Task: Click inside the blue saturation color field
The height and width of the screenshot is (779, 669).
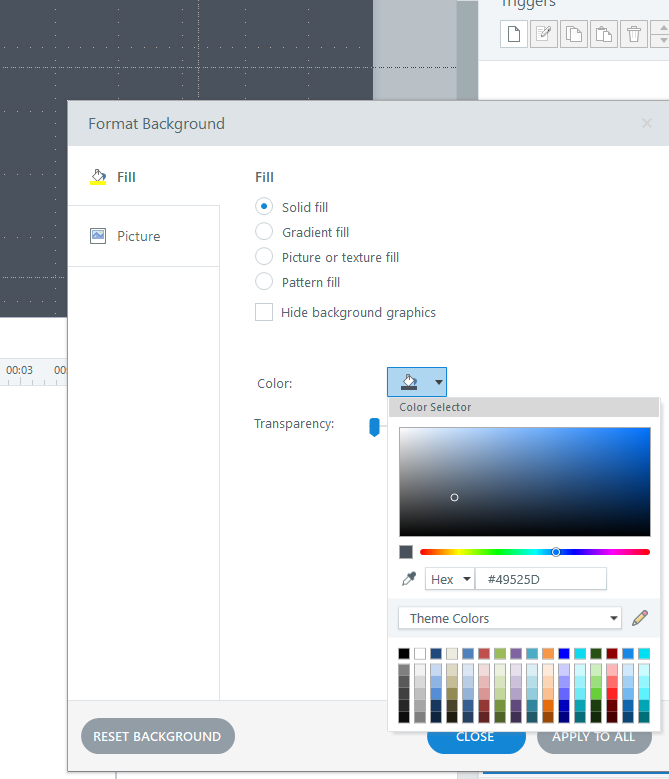Action: tap(524, 481)
